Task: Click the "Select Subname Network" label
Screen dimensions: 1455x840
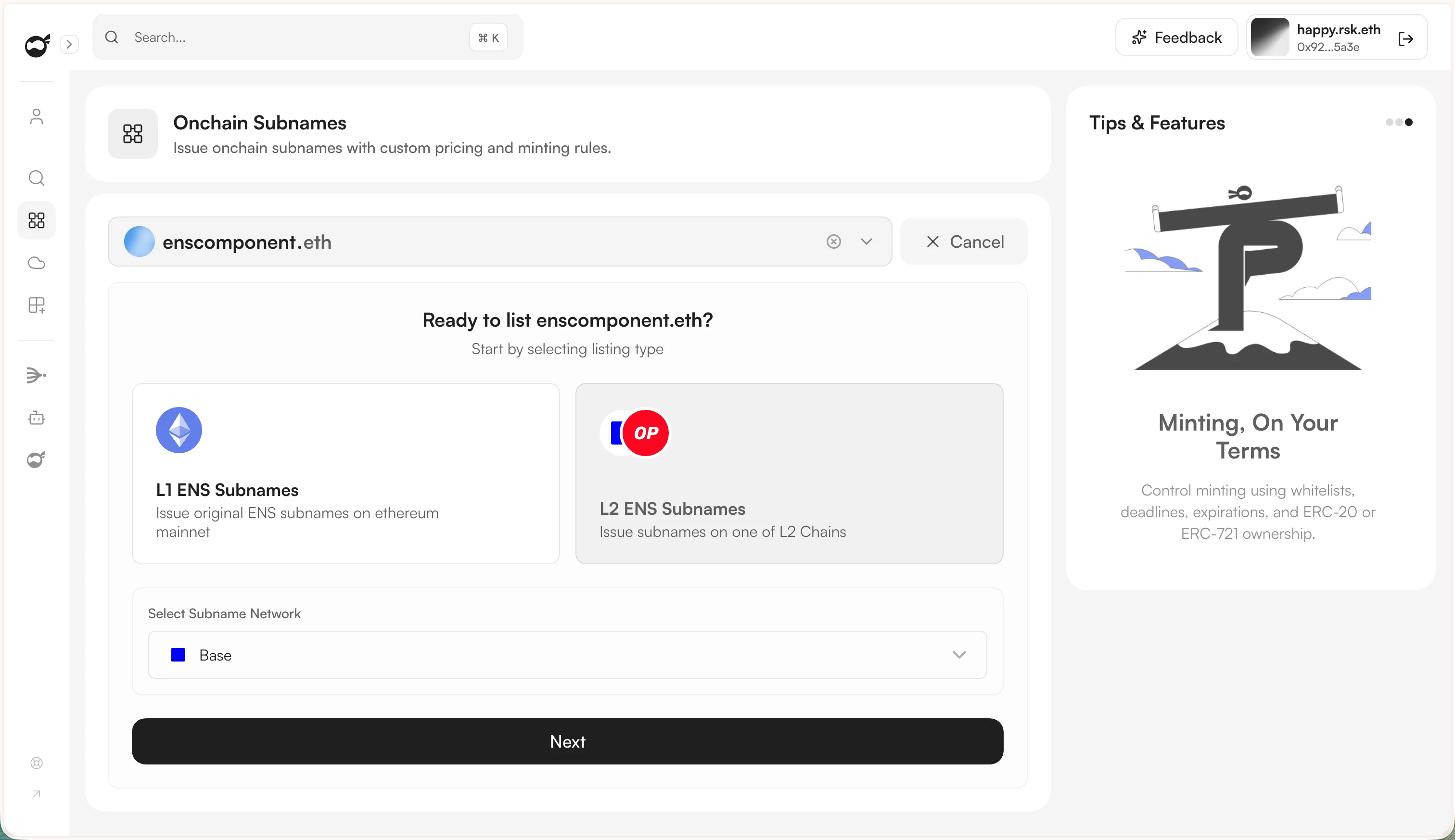Action: click(224, 613)
